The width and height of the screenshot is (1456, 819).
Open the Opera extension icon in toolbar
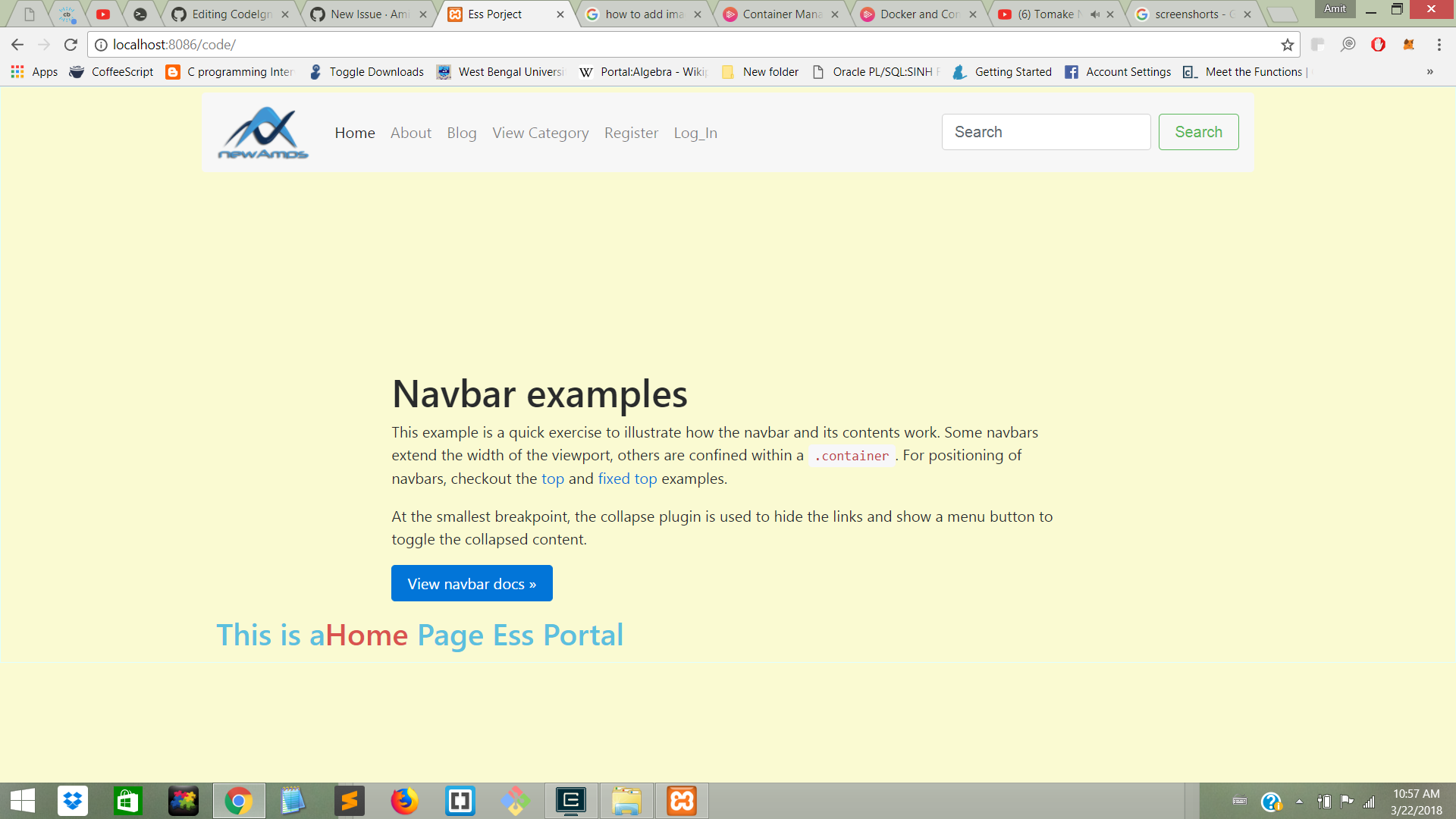(x=1378, y=45)
